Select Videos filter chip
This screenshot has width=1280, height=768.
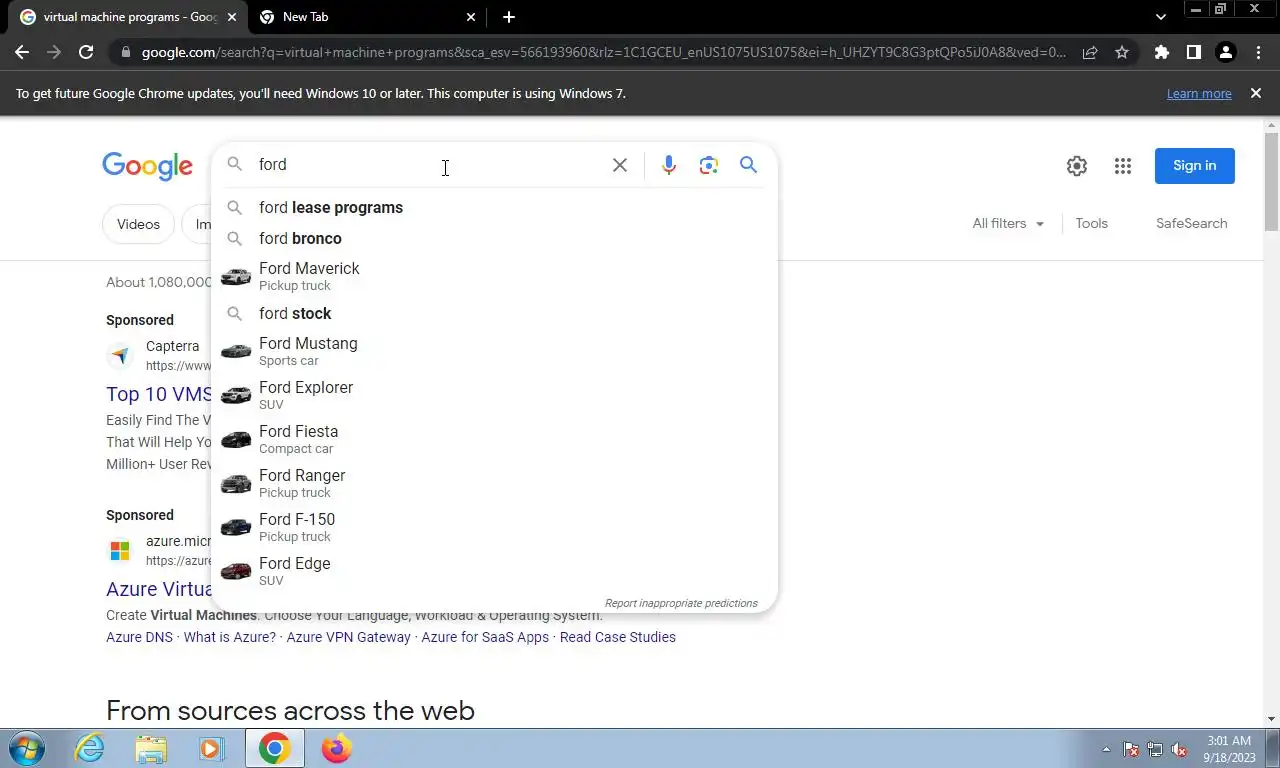[138, 224]
